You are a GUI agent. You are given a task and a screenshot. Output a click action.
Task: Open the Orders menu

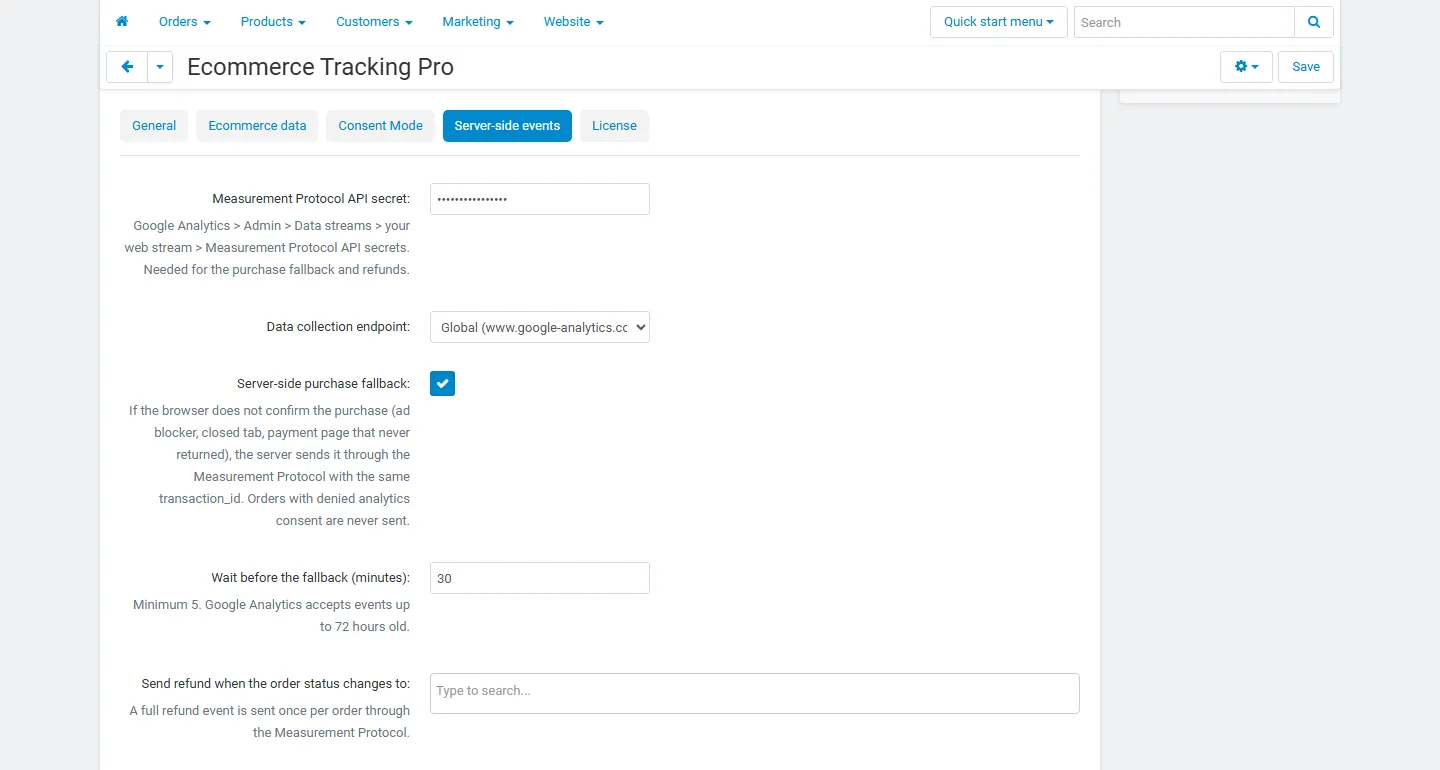click(x=185, y=22)
